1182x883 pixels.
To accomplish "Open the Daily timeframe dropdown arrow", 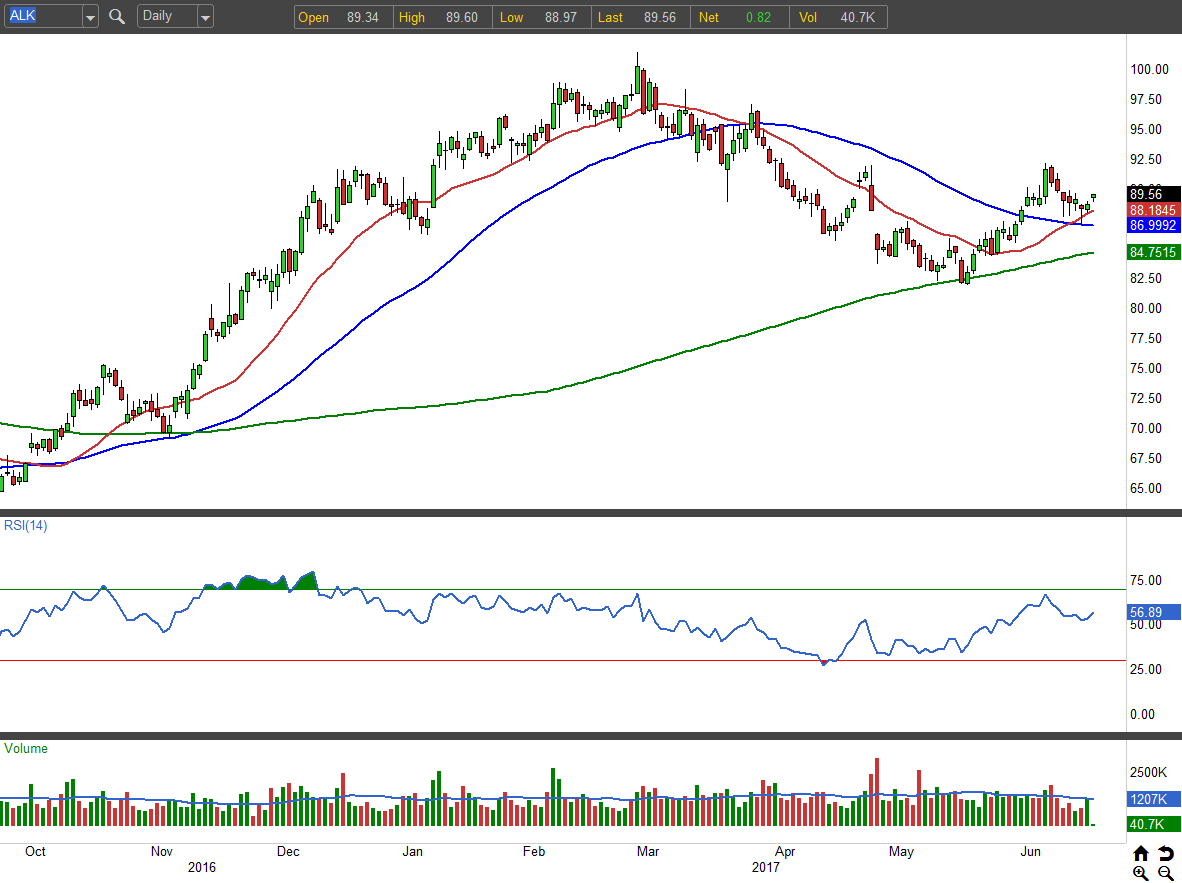I will (205, 17).
